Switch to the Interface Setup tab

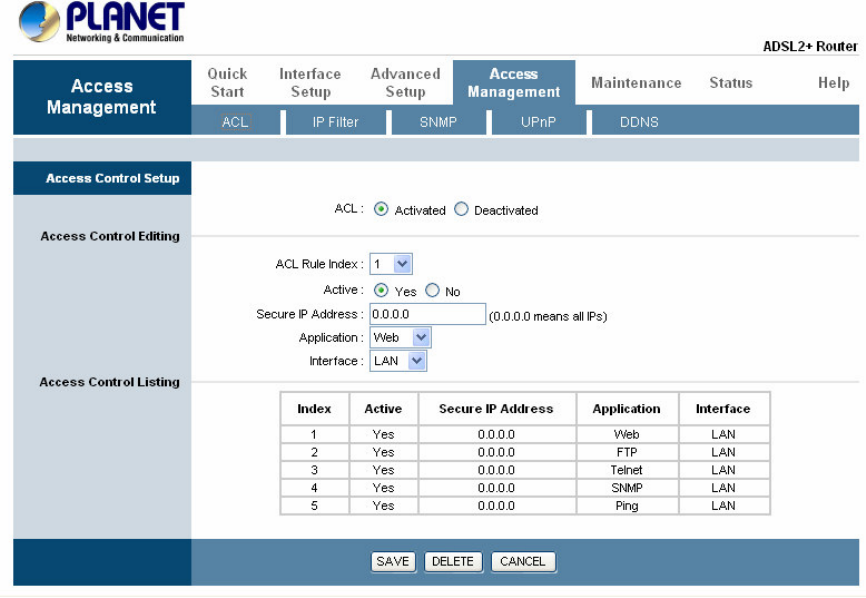tap(310, 83)
